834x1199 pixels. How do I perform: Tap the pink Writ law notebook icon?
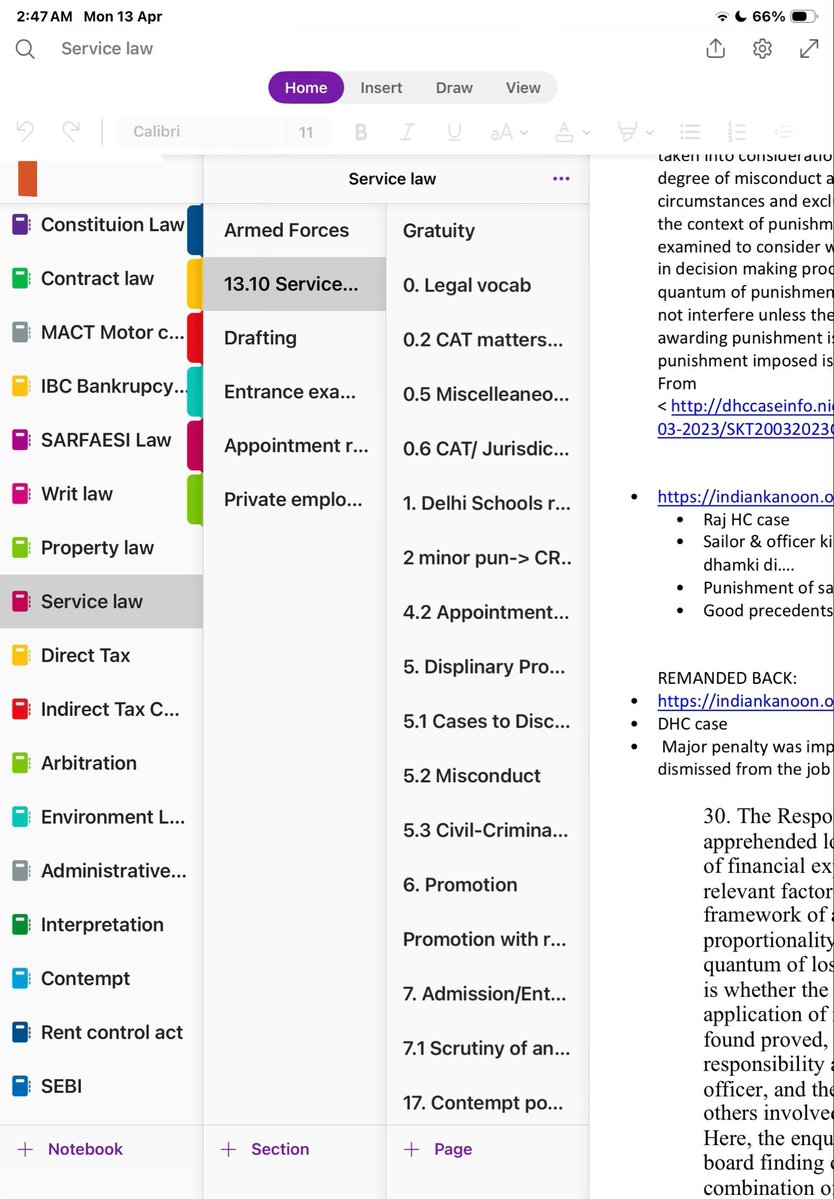[x=21, y=494]
